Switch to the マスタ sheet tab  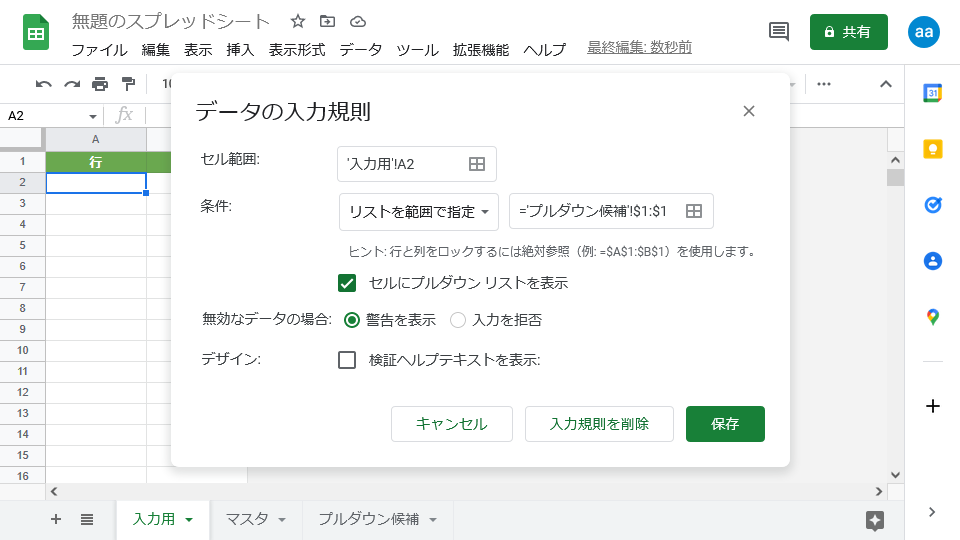click(x=247, y=519)
